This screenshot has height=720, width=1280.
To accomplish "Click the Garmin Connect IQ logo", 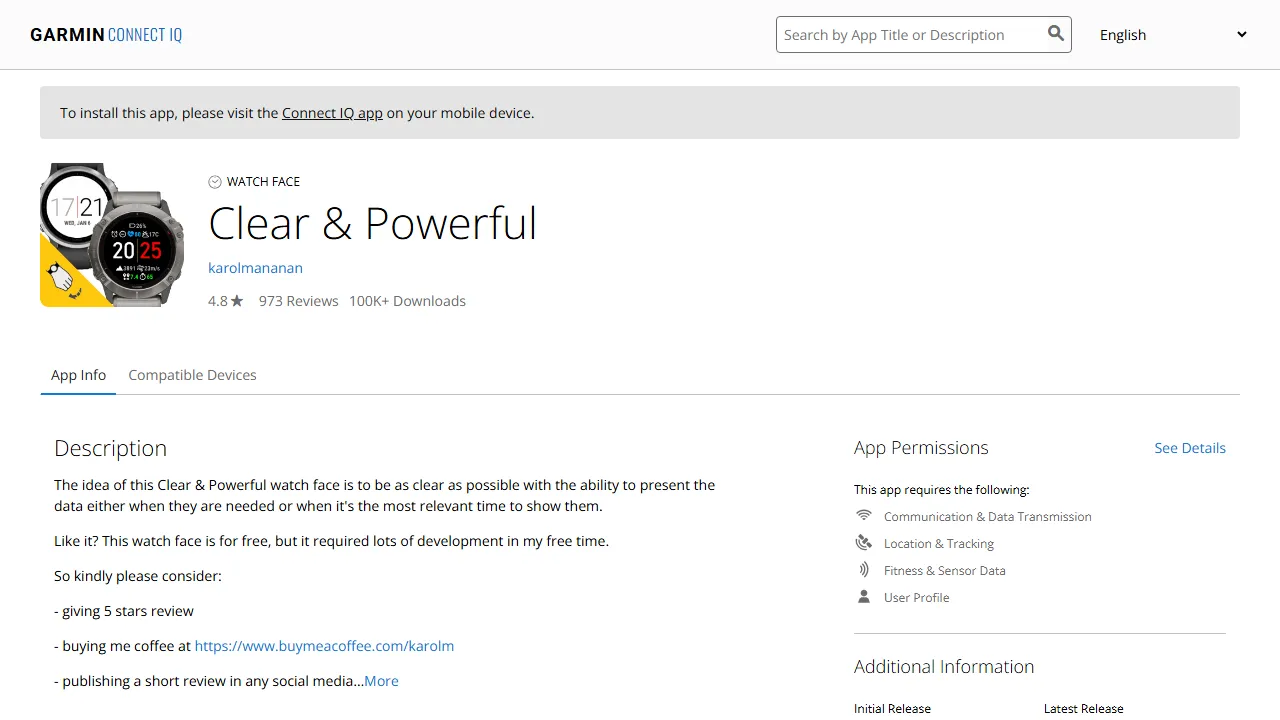I will tap(106, 35).
